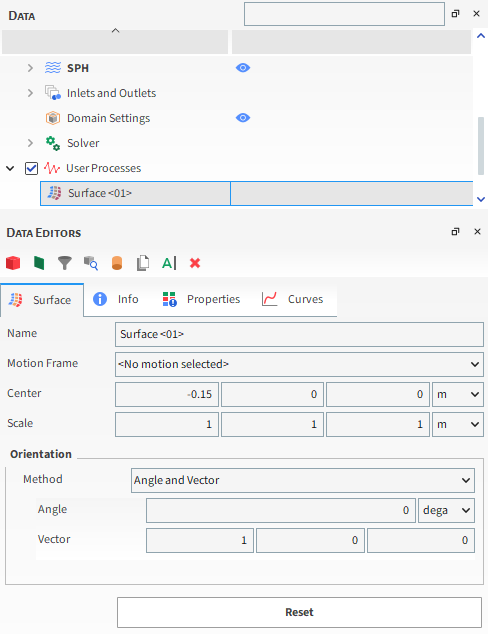
Task: Click the cubes with magnifier inspect icon
Action: [91, 263]
